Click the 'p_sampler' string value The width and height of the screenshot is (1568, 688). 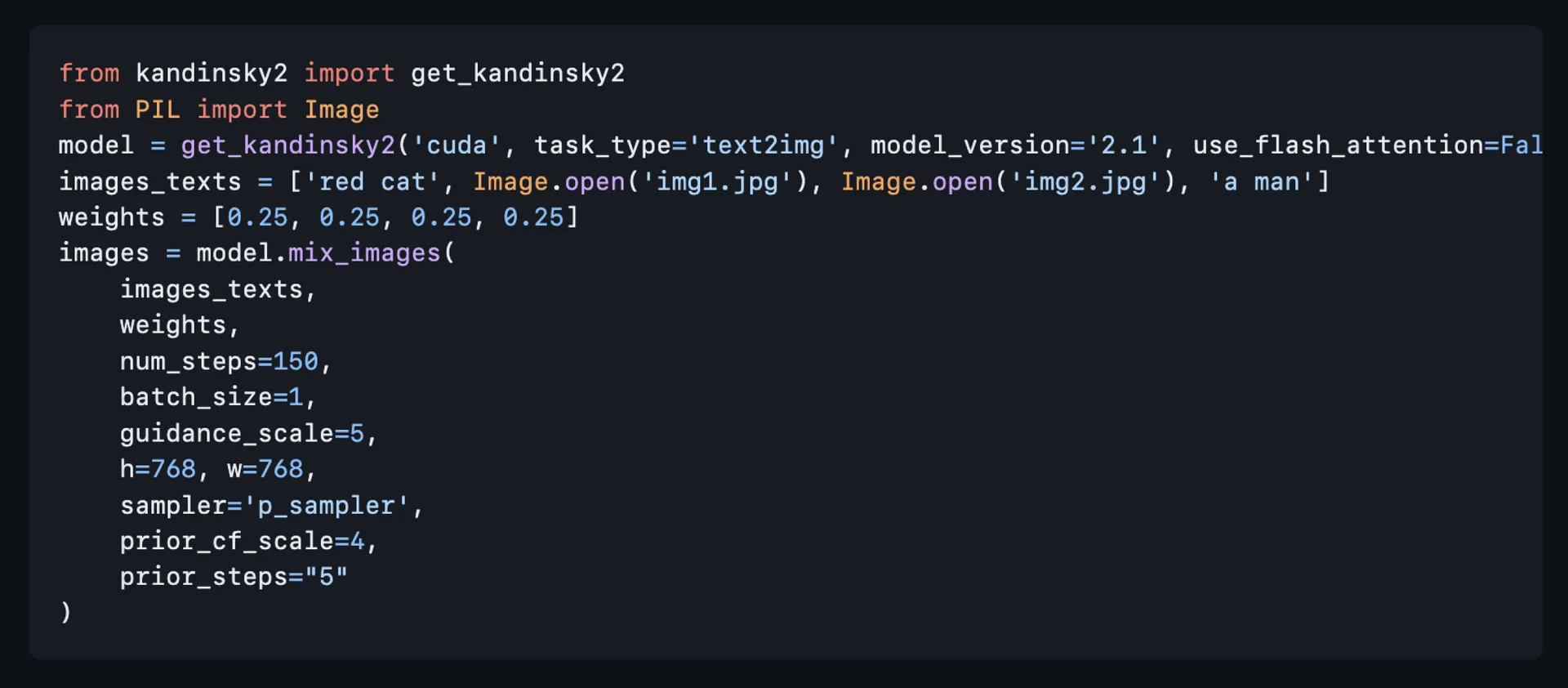pyautogui.click(x=327, y=506)
